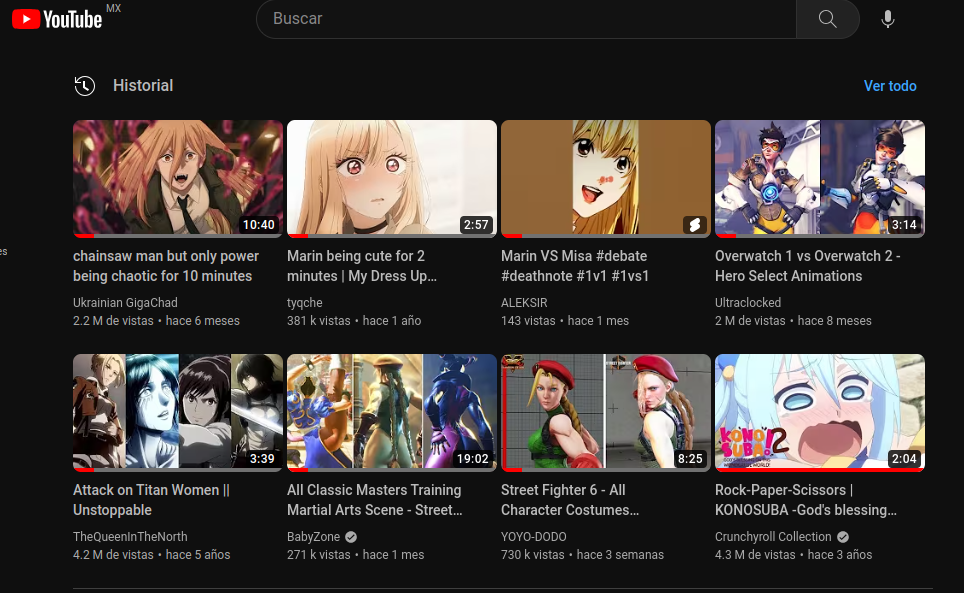This screenshot has height=593, width=964.
Task: Play Street Fighter 6 costumes thumbnail
Action: pos(606,412)
